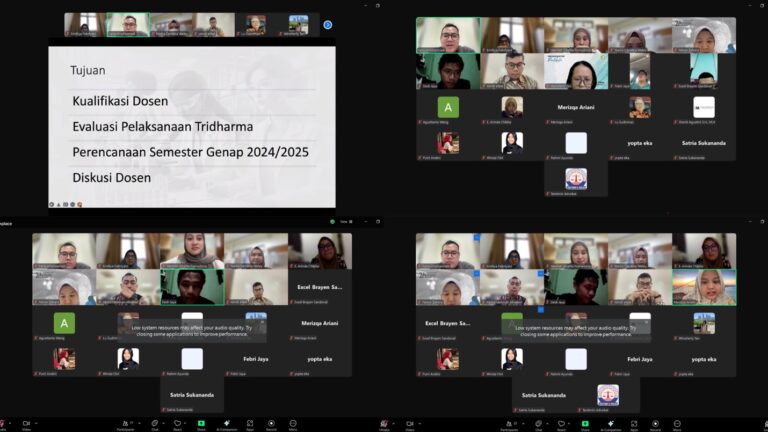The image size is (768, 432).
Task: Open More options in bottom-left Zoom window
Action: (293, 424)
